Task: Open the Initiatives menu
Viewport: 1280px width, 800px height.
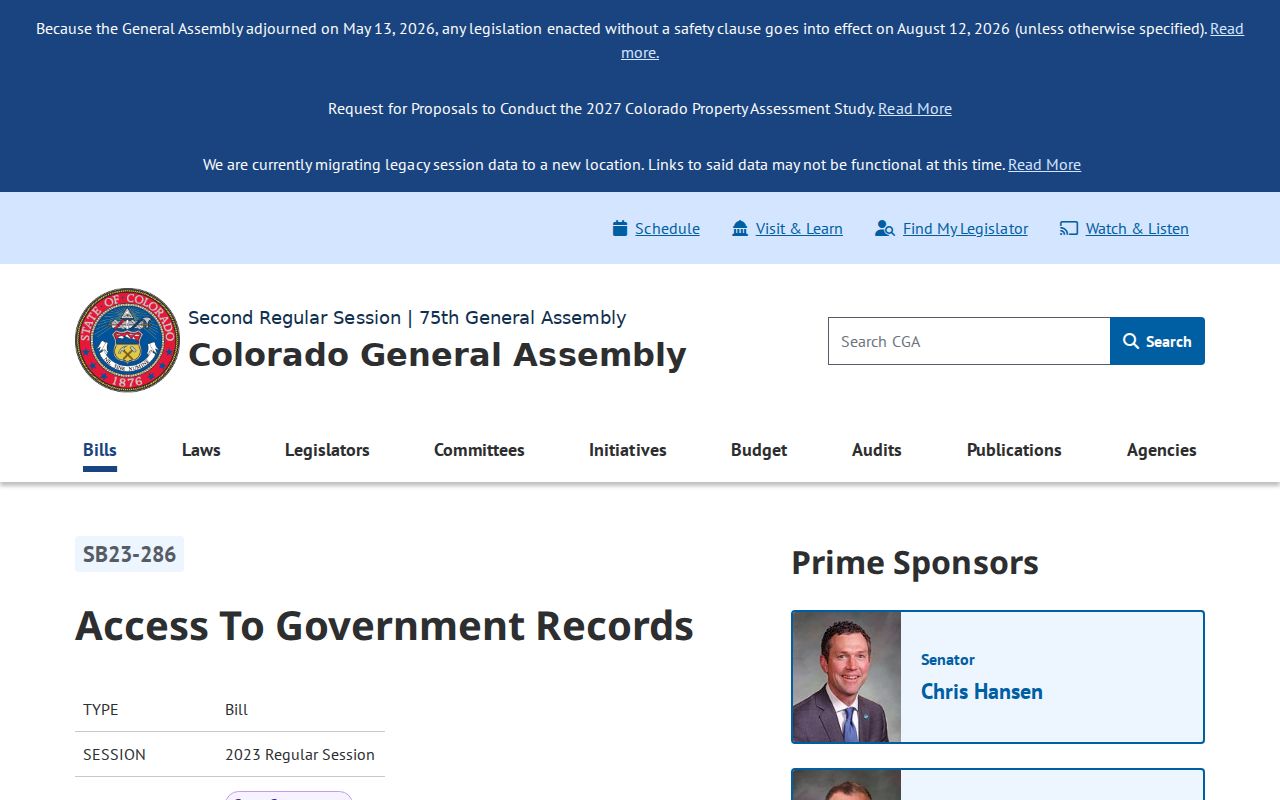Action: pos(628,450)
